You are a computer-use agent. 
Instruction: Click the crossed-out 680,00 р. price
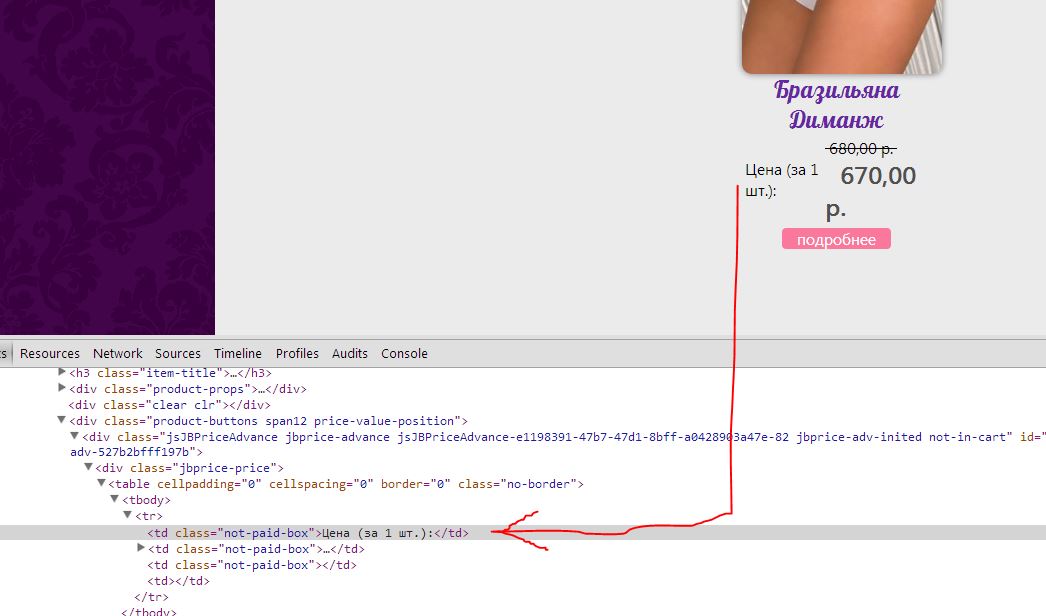pyautogui.click(x=860, y=149)
